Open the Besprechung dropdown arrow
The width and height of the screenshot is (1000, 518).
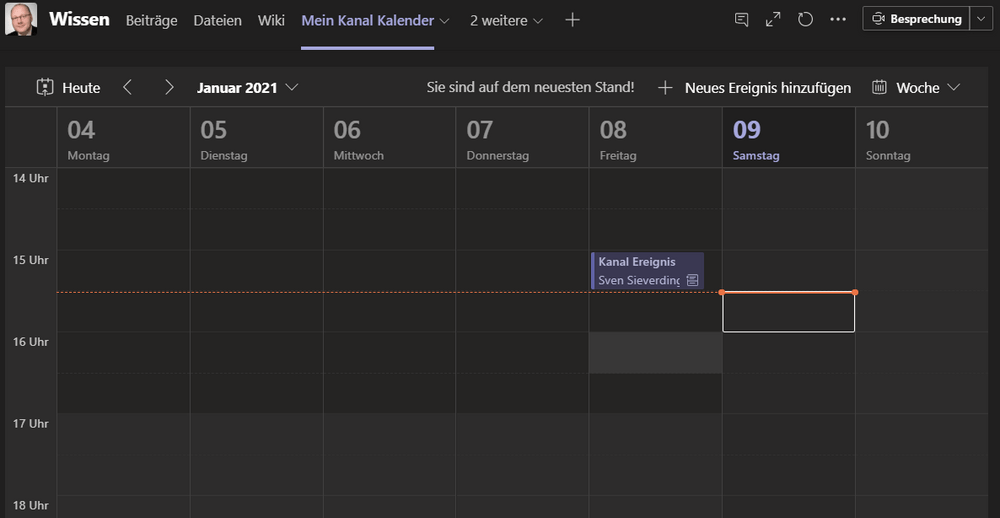981,18
